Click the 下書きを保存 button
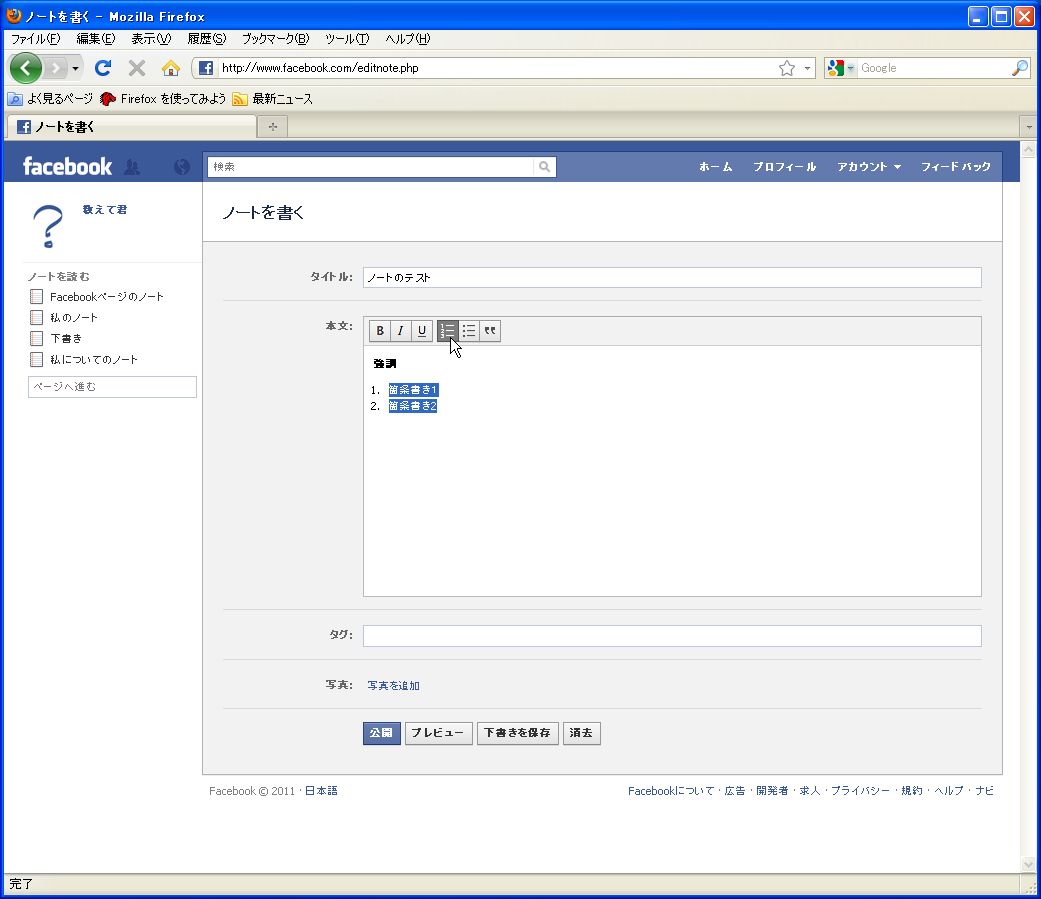1041x899 pixels. [517, 733]
